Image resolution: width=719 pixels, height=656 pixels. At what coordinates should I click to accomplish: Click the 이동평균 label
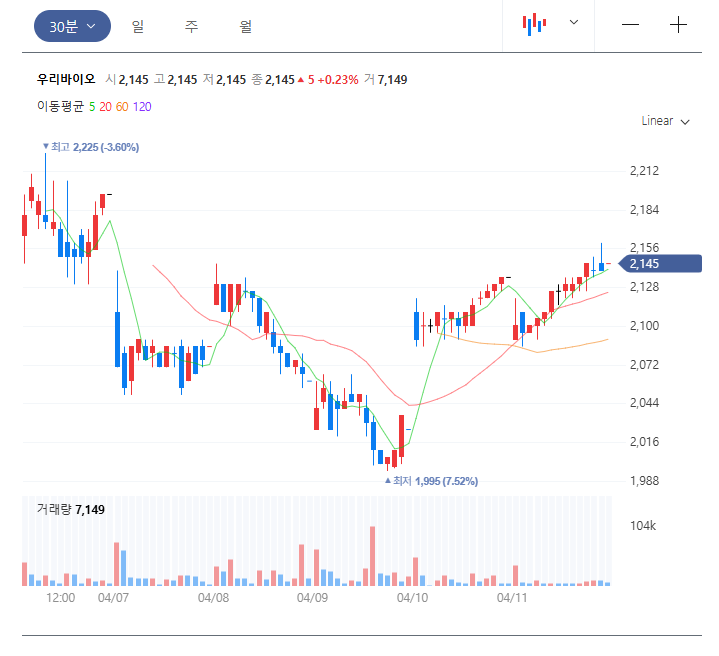pyautogui.click(x=61, y=106)
